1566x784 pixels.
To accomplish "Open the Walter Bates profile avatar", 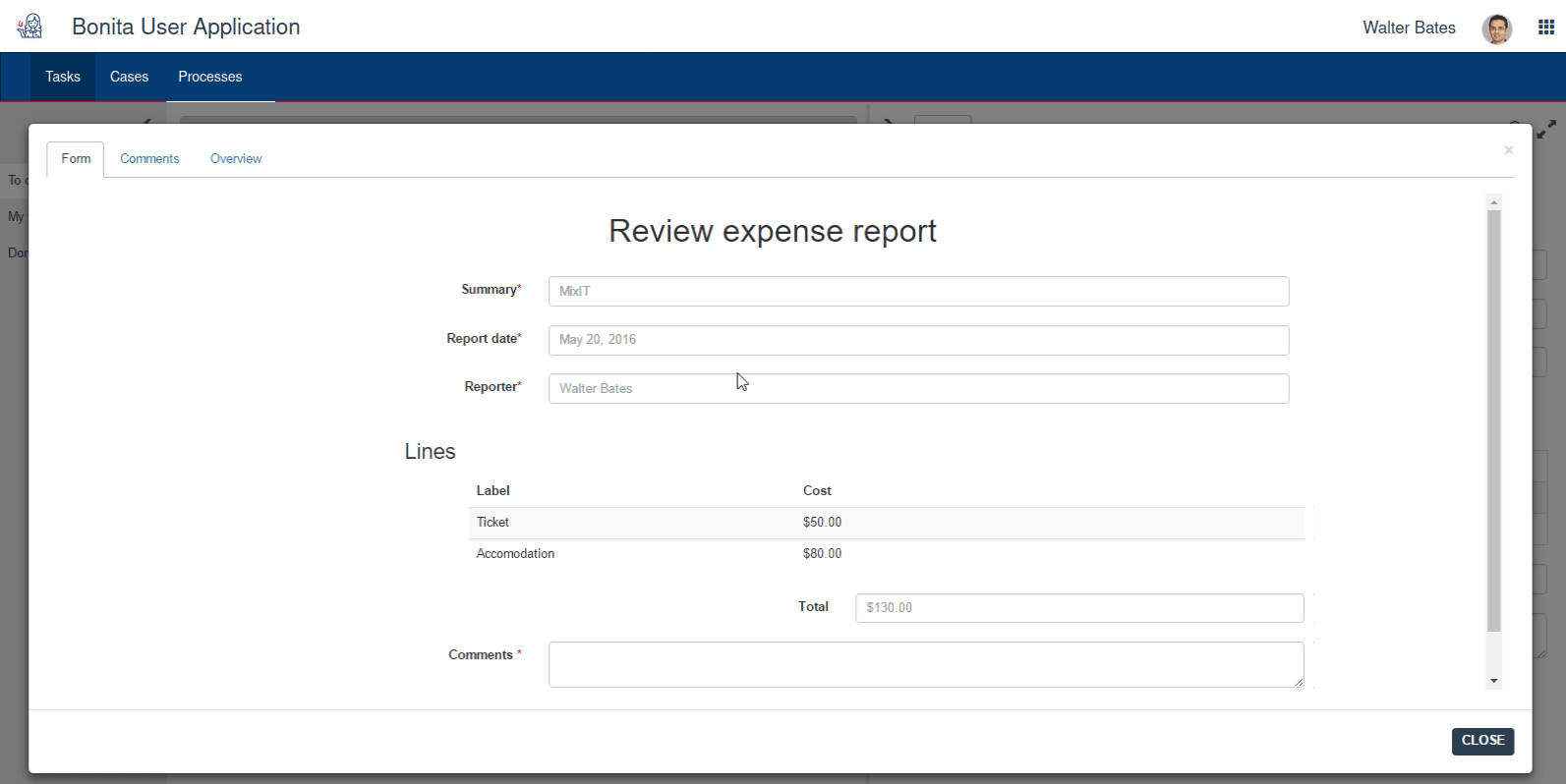I will [x=1496, y=28].
